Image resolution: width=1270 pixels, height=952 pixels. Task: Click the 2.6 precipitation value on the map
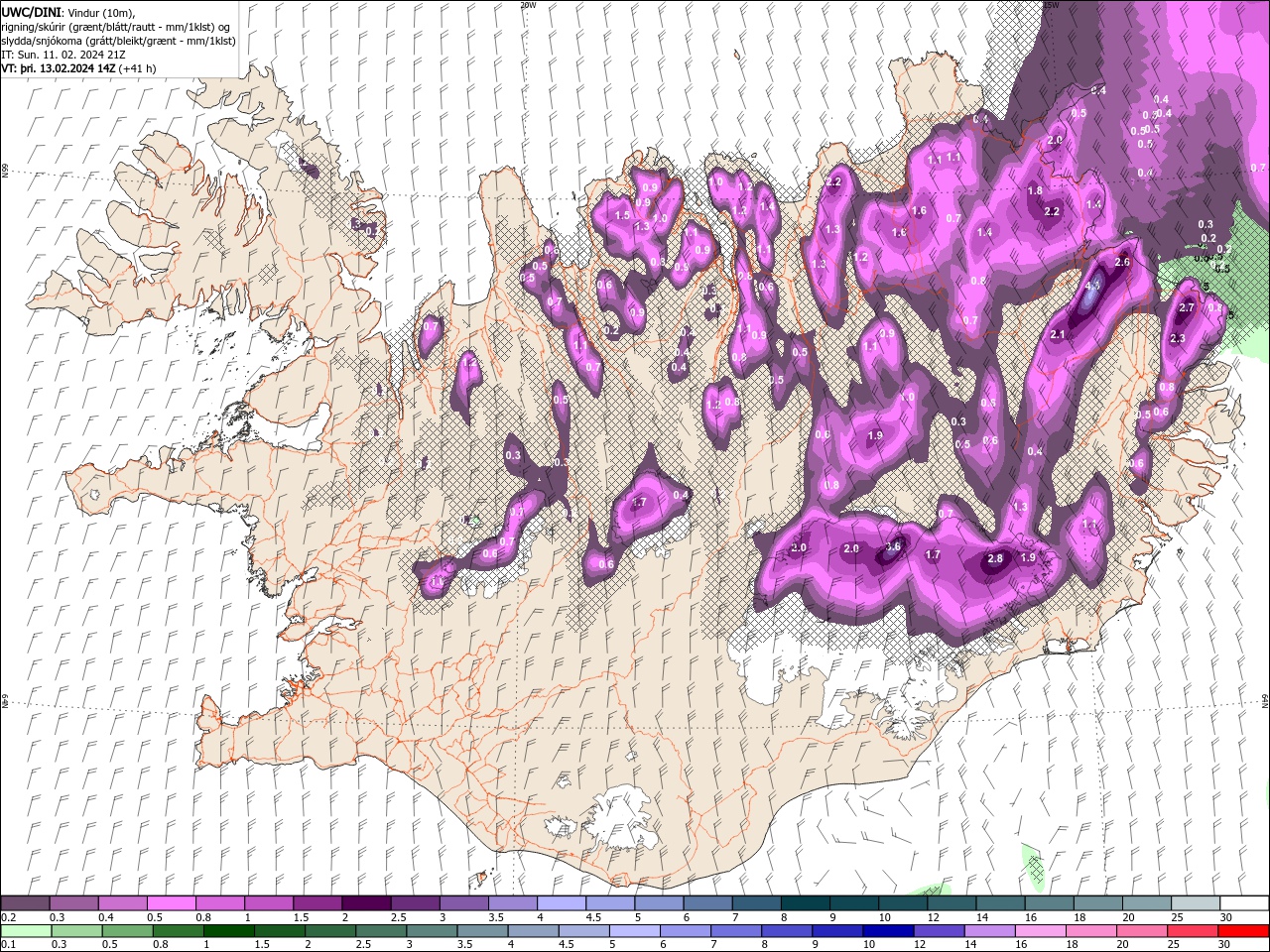click(x=1123, y=262)
